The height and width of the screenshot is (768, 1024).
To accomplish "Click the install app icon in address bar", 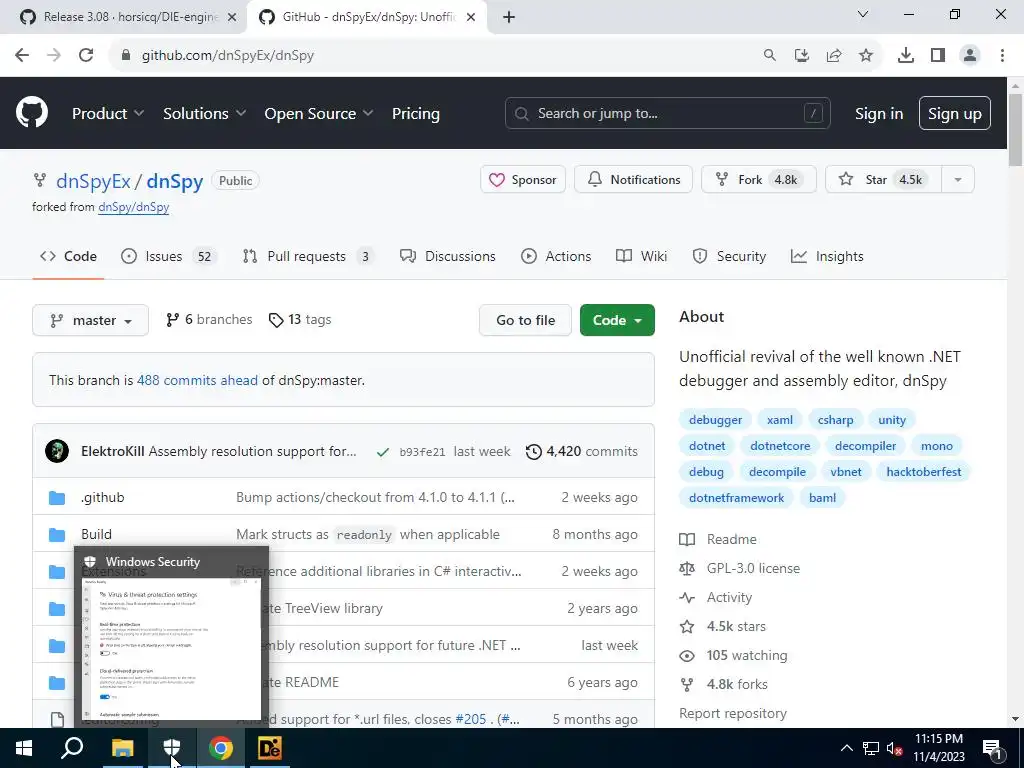I will pos(801,56).
